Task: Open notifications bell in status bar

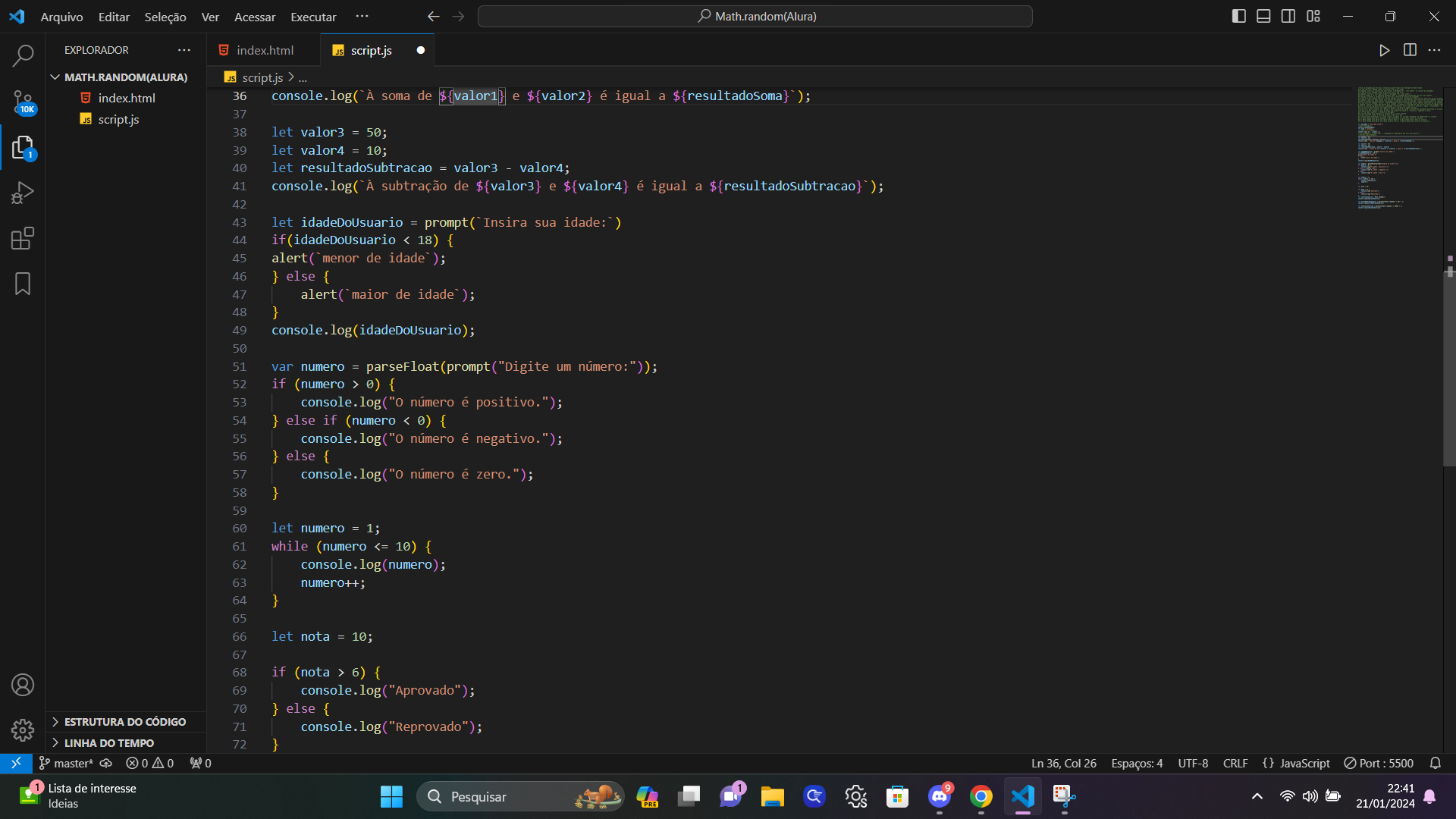Action: (x=1435, y=763)
